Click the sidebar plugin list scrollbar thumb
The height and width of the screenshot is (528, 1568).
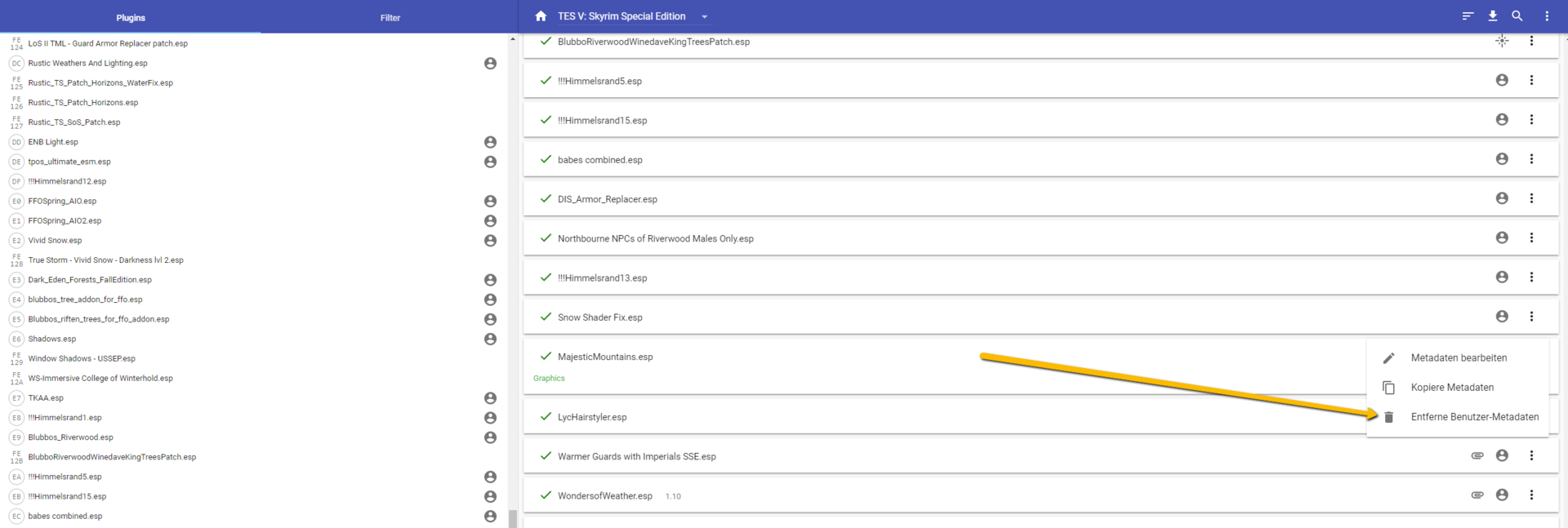point(512,518)
